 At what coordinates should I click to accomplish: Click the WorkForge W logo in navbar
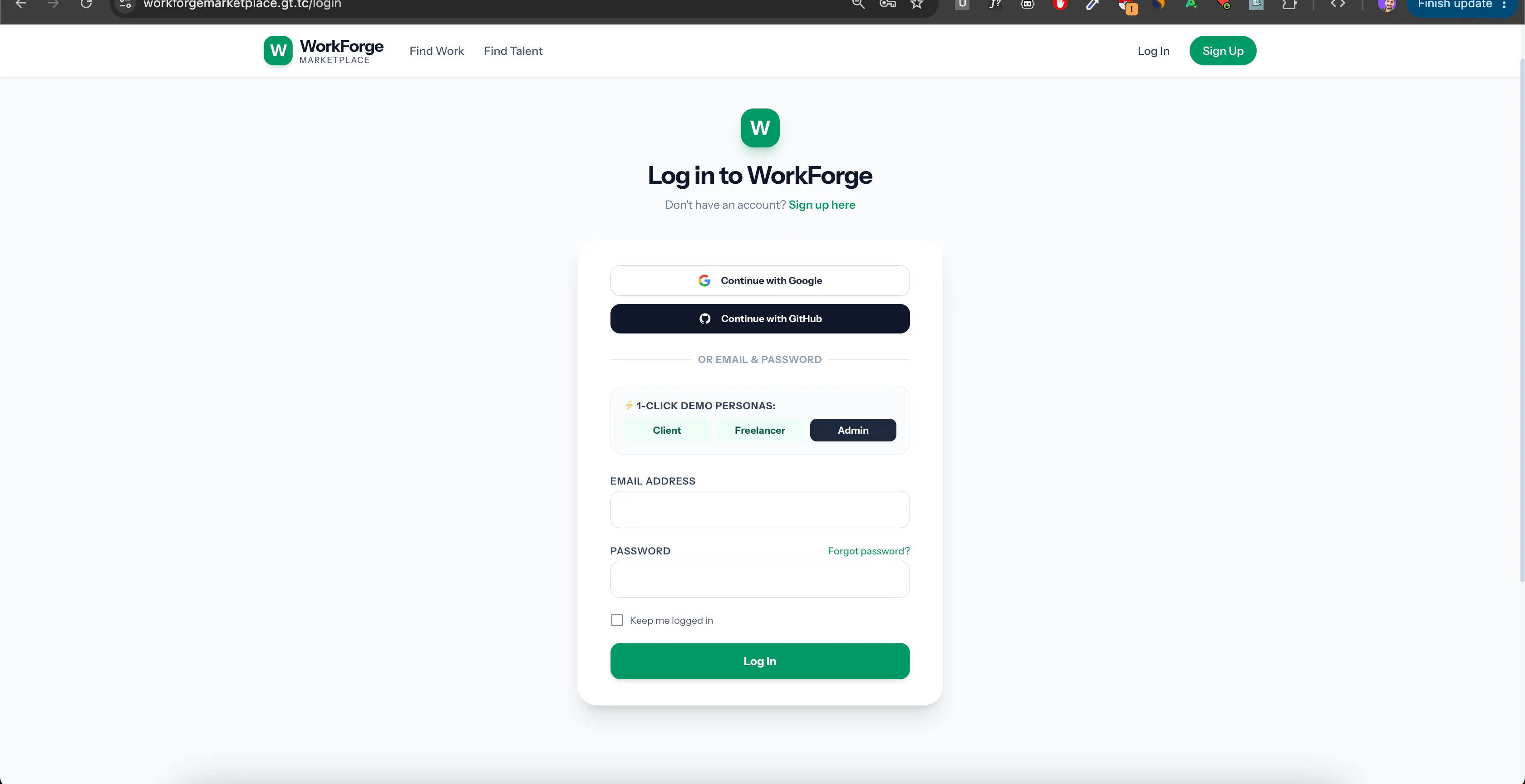coord(278,51)
